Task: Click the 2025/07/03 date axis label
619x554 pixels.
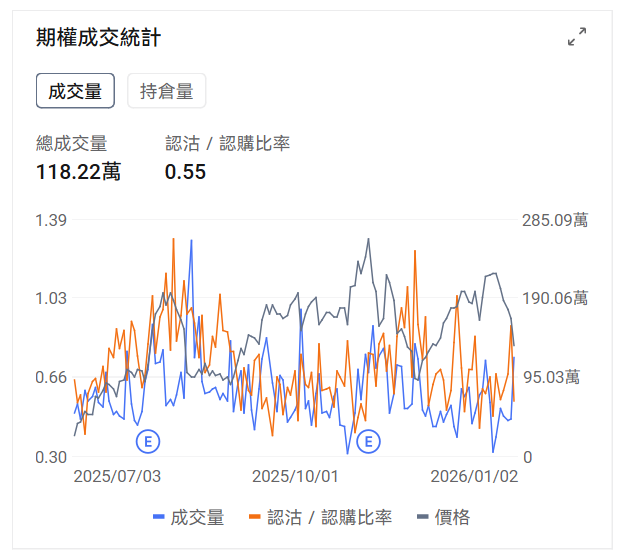Action: [x=117, y=477]
